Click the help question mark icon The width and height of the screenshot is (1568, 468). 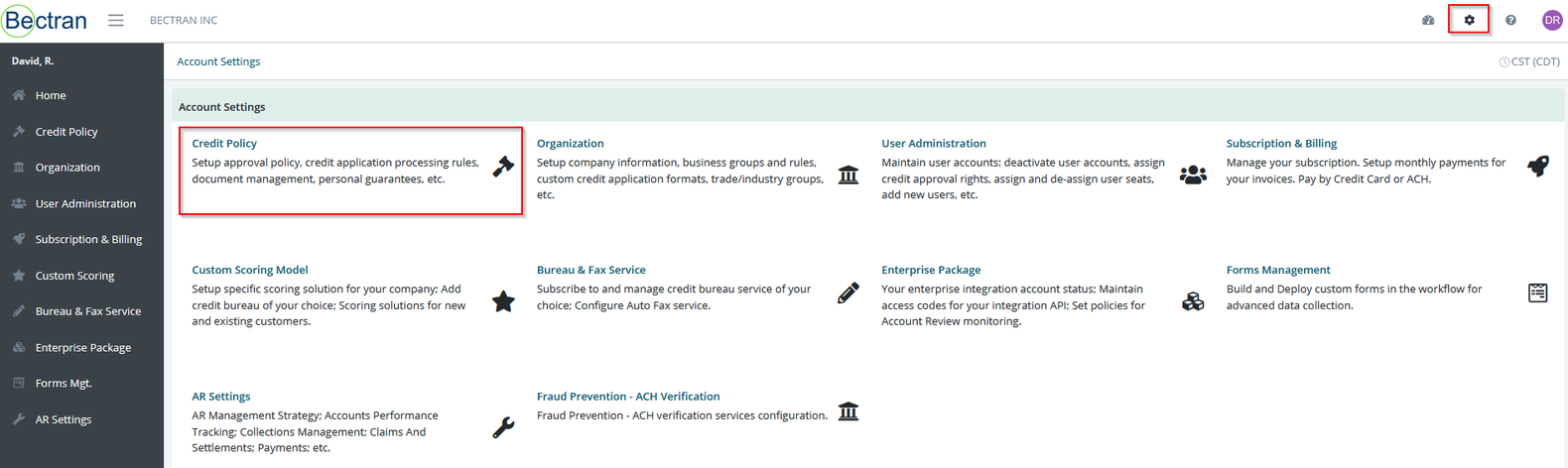[x=1510, y=20]
